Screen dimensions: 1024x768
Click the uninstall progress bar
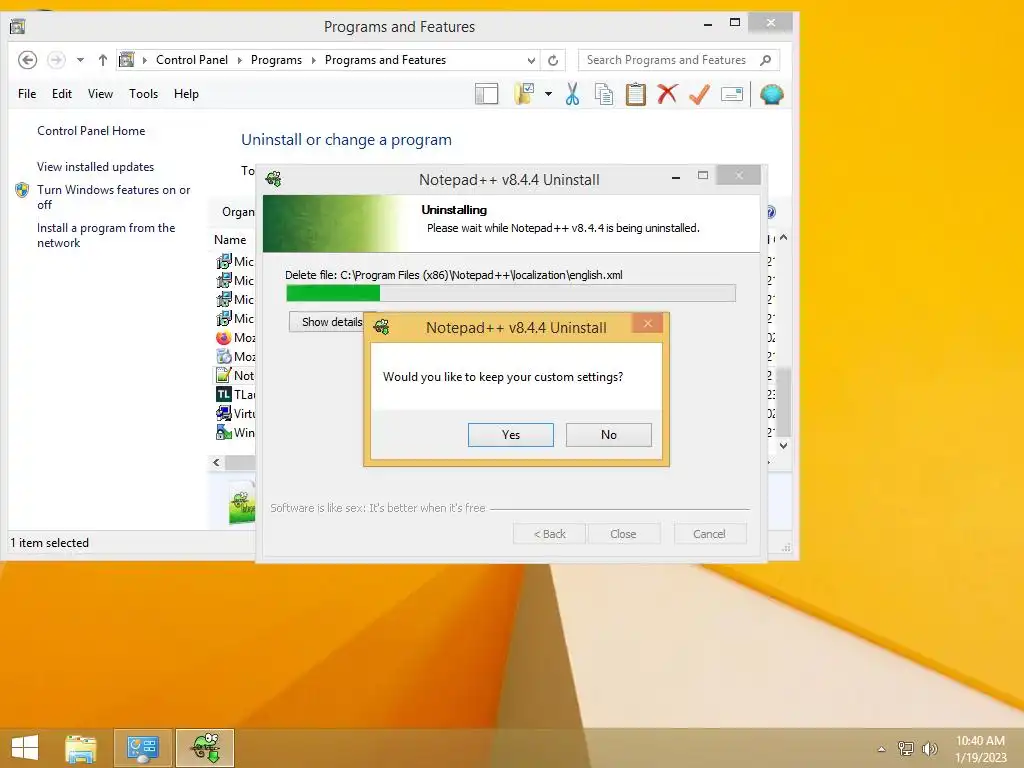511,293
